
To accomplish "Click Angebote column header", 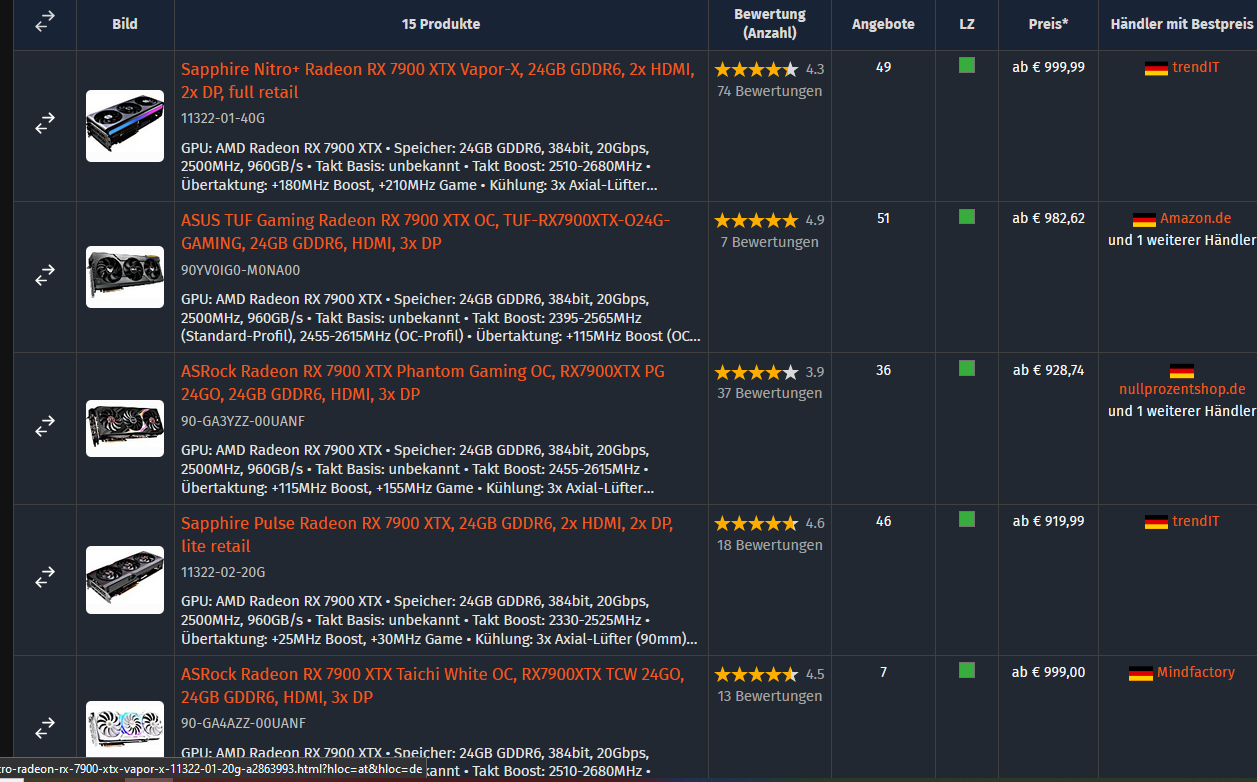I will (883, 24).
